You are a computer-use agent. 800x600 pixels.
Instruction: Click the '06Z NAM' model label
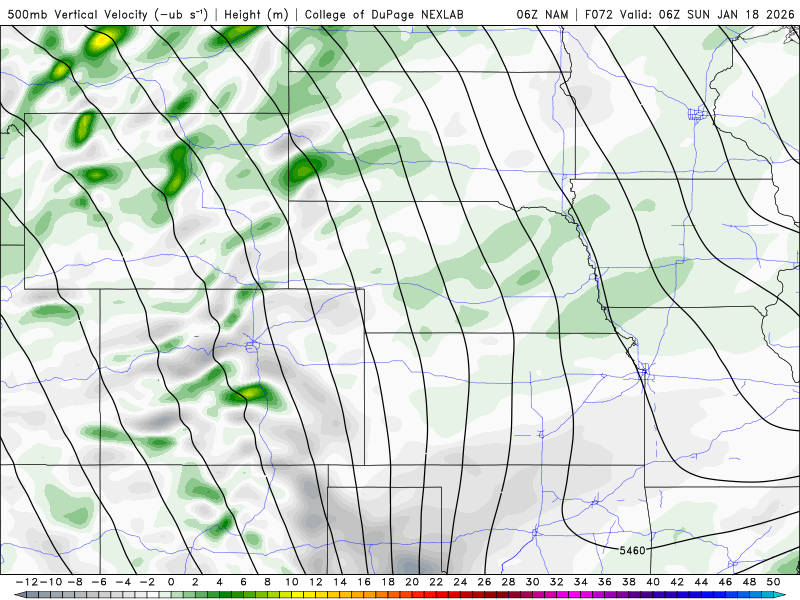pos(542,15)
